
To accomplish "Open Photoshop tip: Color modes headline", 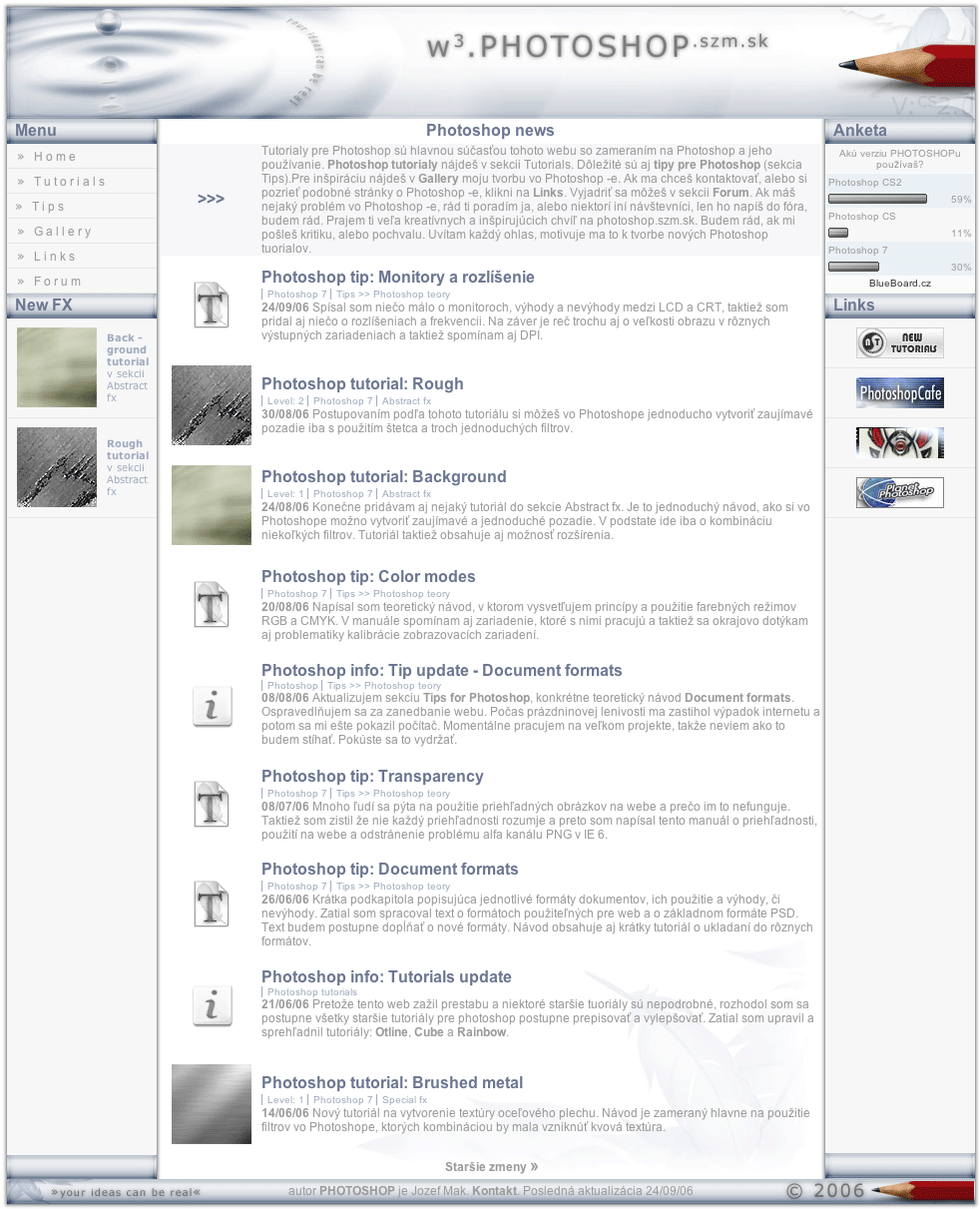I will click(x=368, y=577).
